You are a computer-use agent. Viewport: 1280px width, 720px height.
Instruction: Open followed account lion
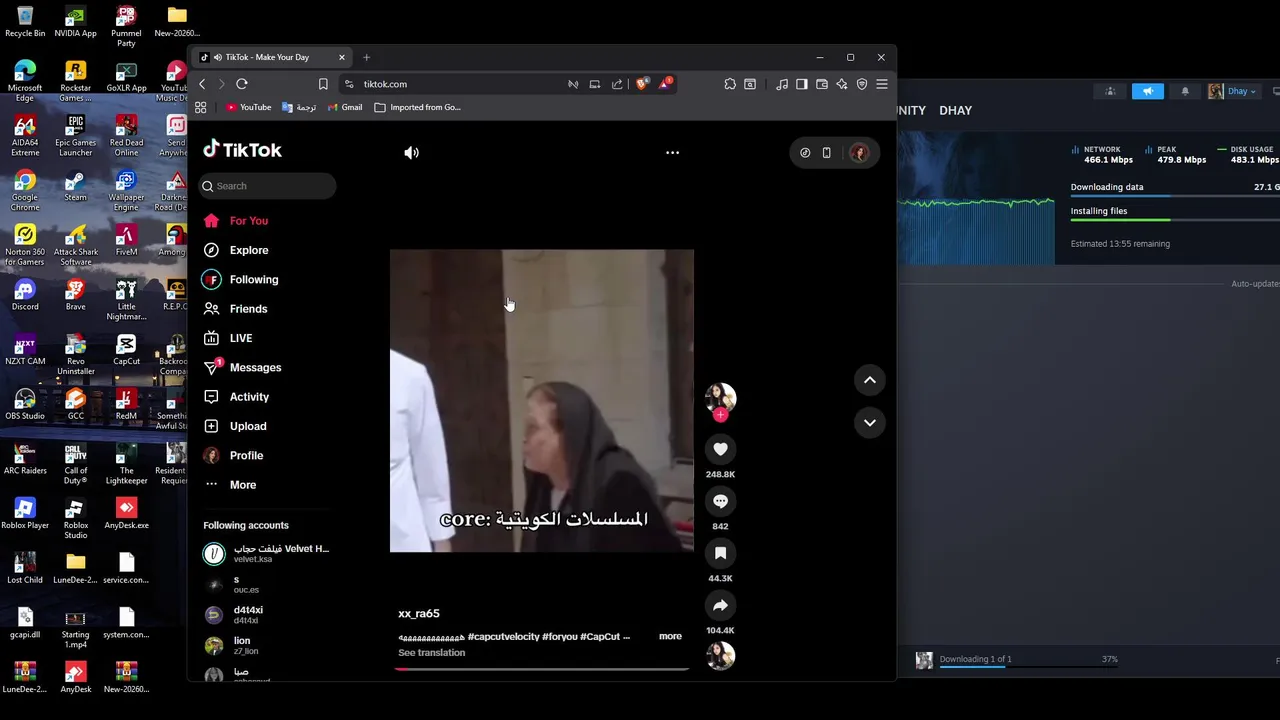point(229,645)
